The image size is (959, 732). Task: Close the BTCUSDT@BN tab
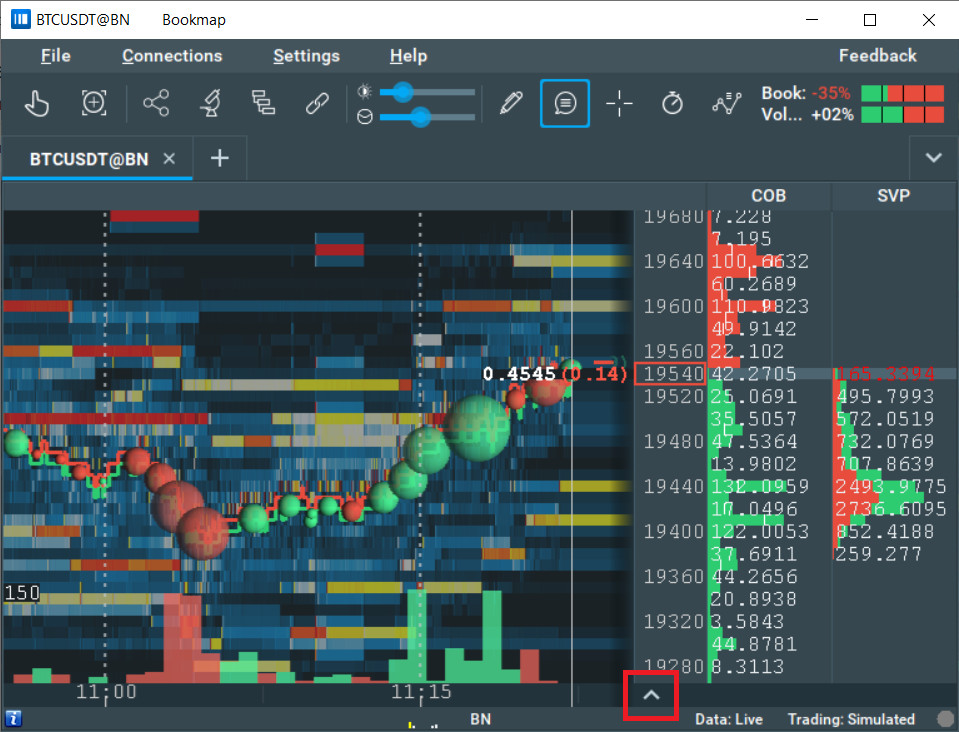169,159
